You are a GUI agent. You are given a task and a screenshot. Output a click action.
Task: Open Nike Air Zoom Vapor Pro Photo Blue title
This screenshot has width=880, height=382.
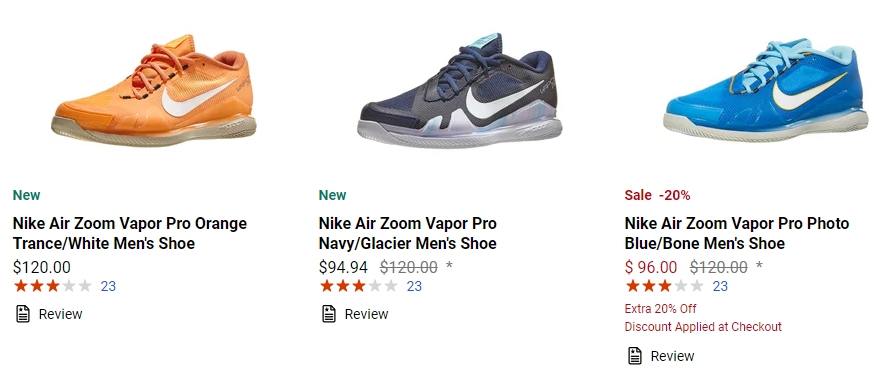point(736,233)
